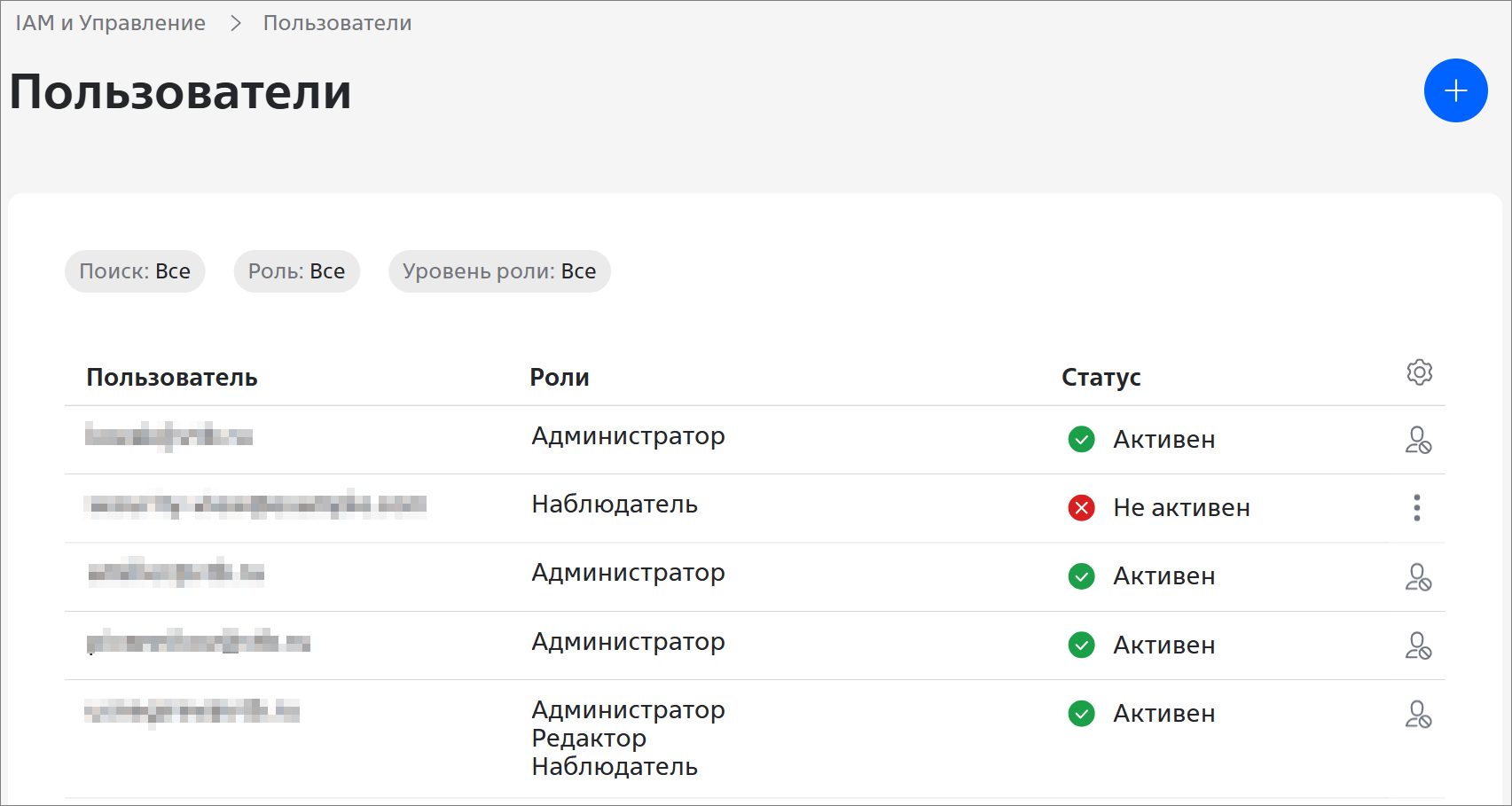1512x806 pixels.
Task: Click block-user icon for the three-role user
Action: [1418, 714]
